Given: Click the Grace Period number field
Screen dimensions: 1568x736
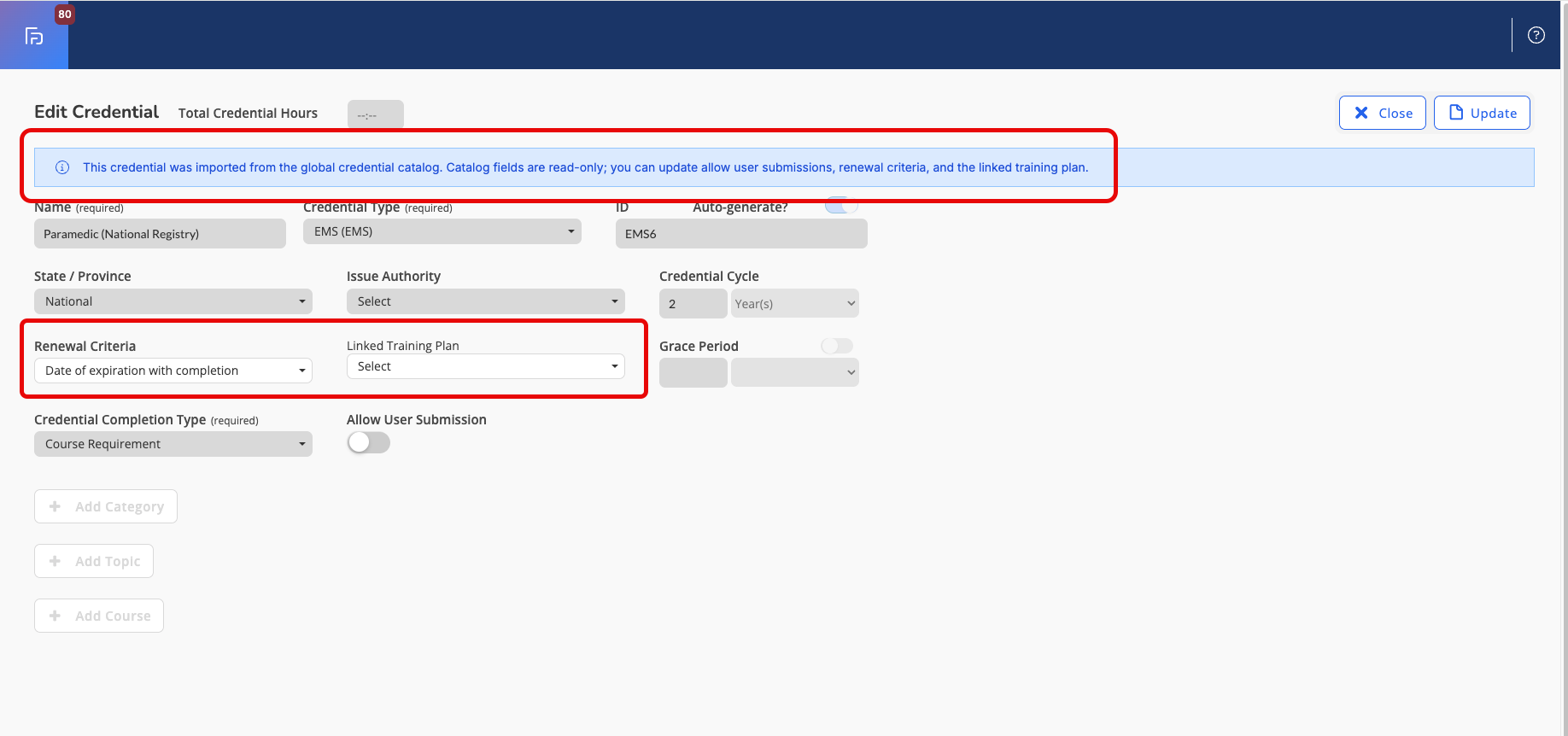Looking at the screenshot, I should click(x=693, y=372).
